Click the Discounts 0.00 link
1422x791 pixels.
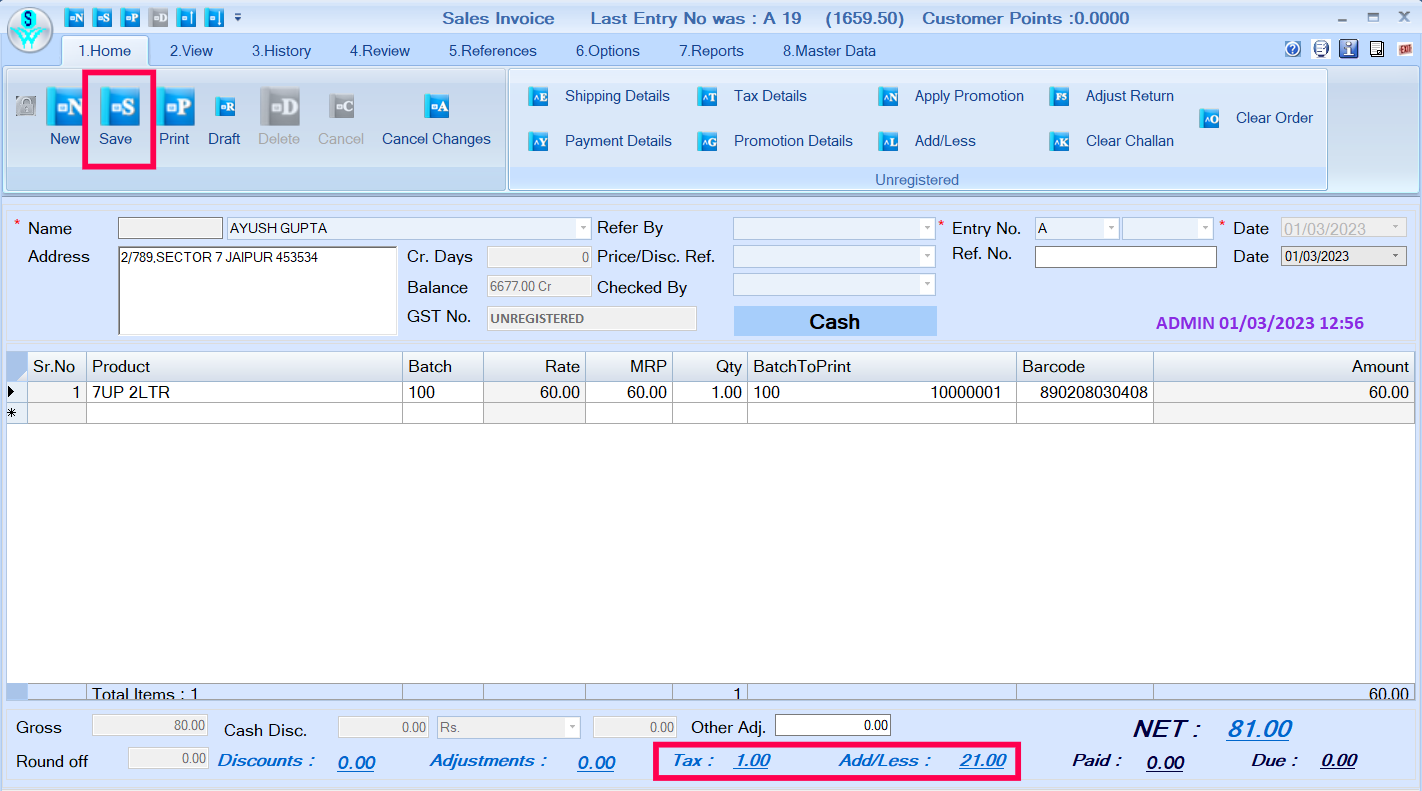click(x=356, y=762)
